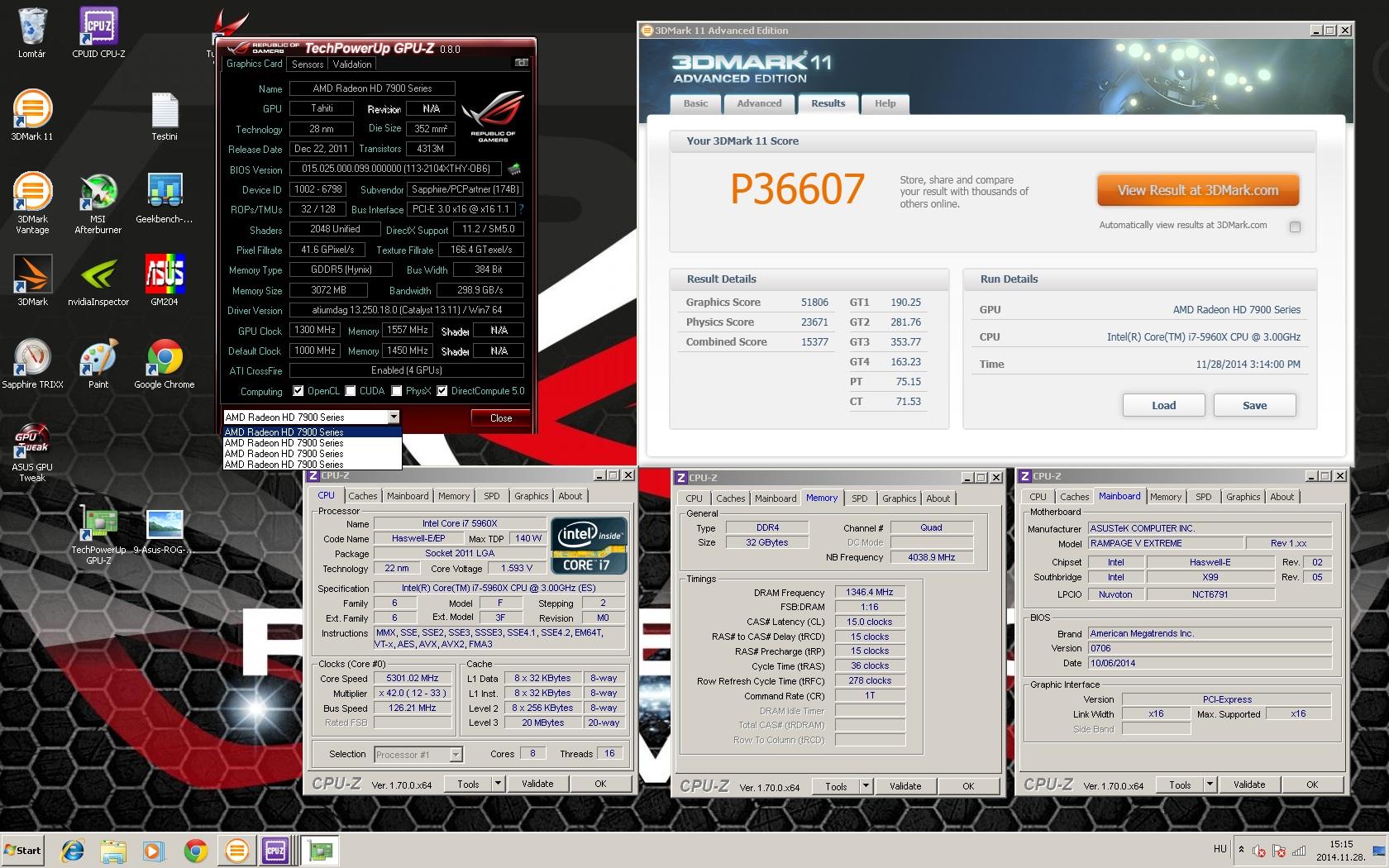The height and width of the screenshot is (868, 1389).
Task: Select the MSI Afterburner desktop icon
Action: point(98,203)
